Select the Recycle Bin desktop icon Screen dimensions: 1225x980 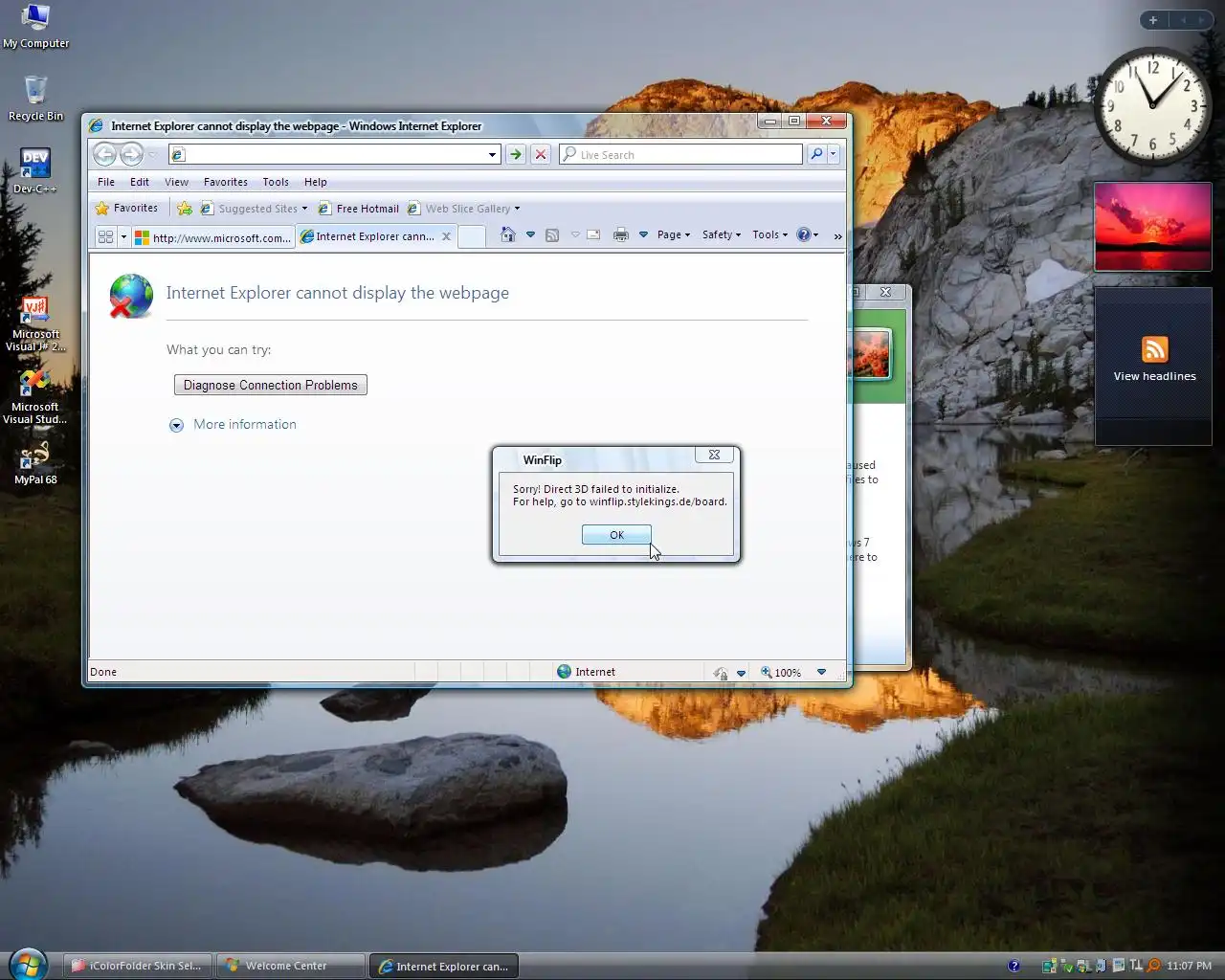[x=35, y=99]
